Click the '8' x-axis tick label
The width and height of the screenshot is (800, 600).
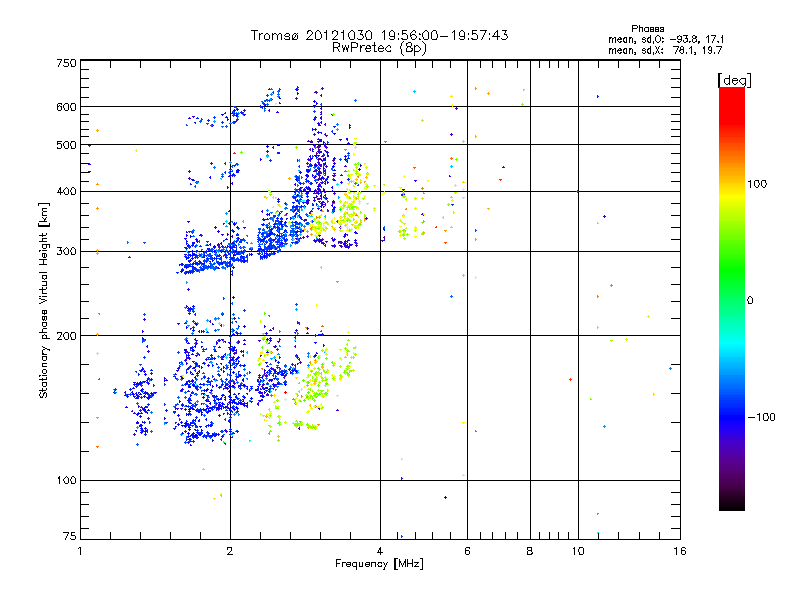point(530,551)
